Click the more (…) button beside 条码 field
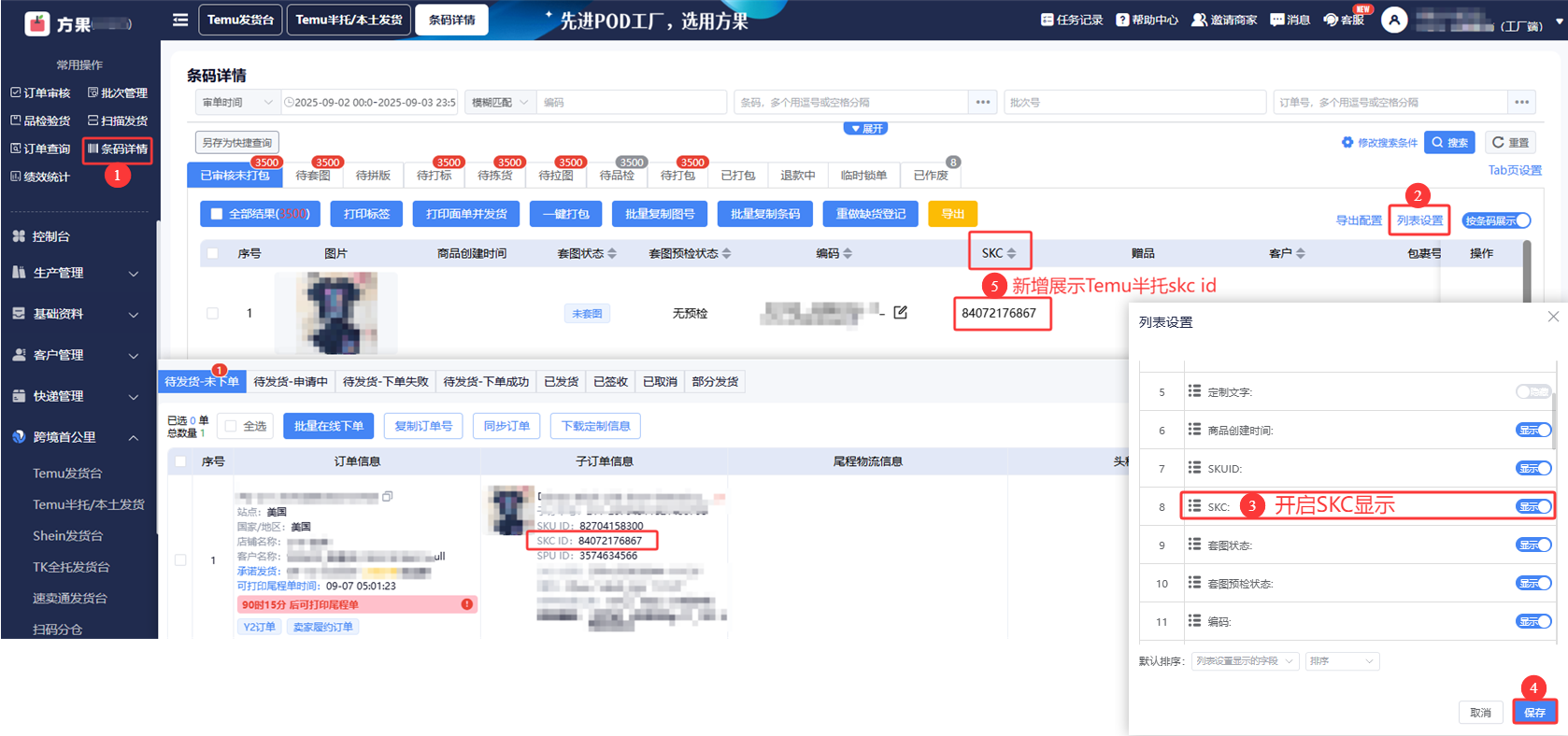The width and height of the screenshot is (1568, 736). [x=983, y=102]
